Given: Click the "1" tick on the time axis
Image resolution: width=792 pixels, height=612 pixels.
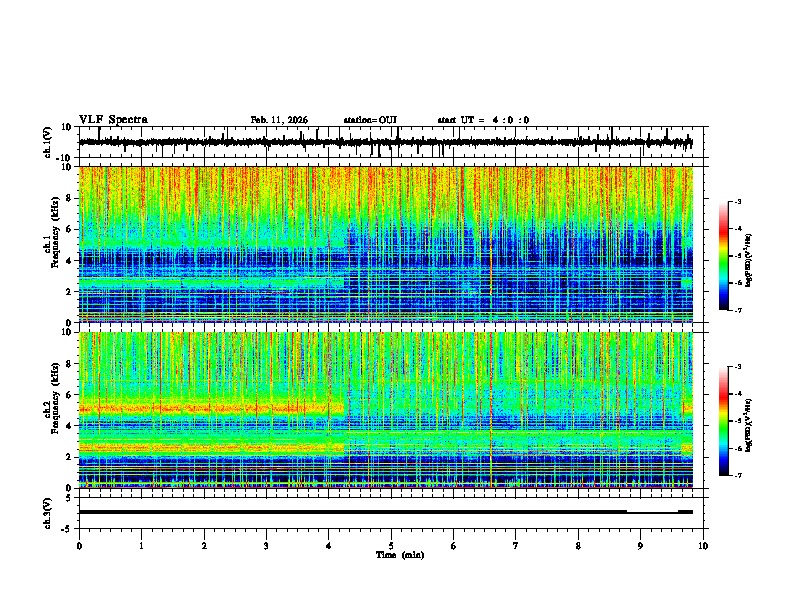Looking at the screenshot, I should pyautogui.click(x=141, y=546).
